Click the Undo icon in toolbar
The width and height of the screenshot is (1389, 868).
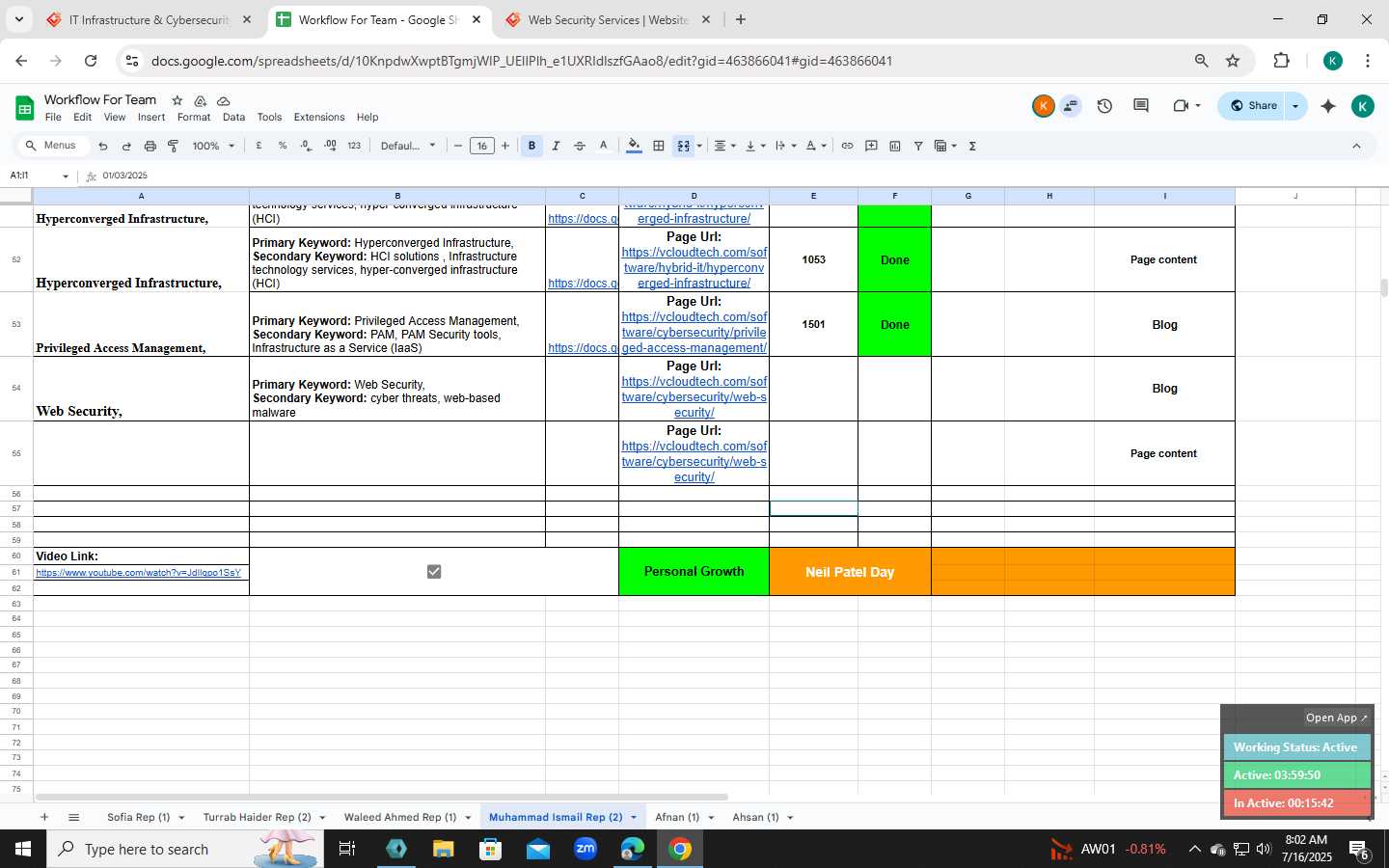click(x=103, y=146)
